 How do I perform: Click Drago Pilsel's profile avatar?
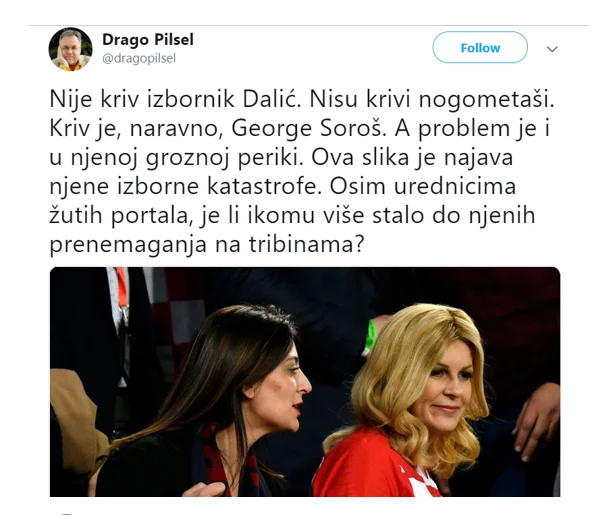tap(71, 49)
